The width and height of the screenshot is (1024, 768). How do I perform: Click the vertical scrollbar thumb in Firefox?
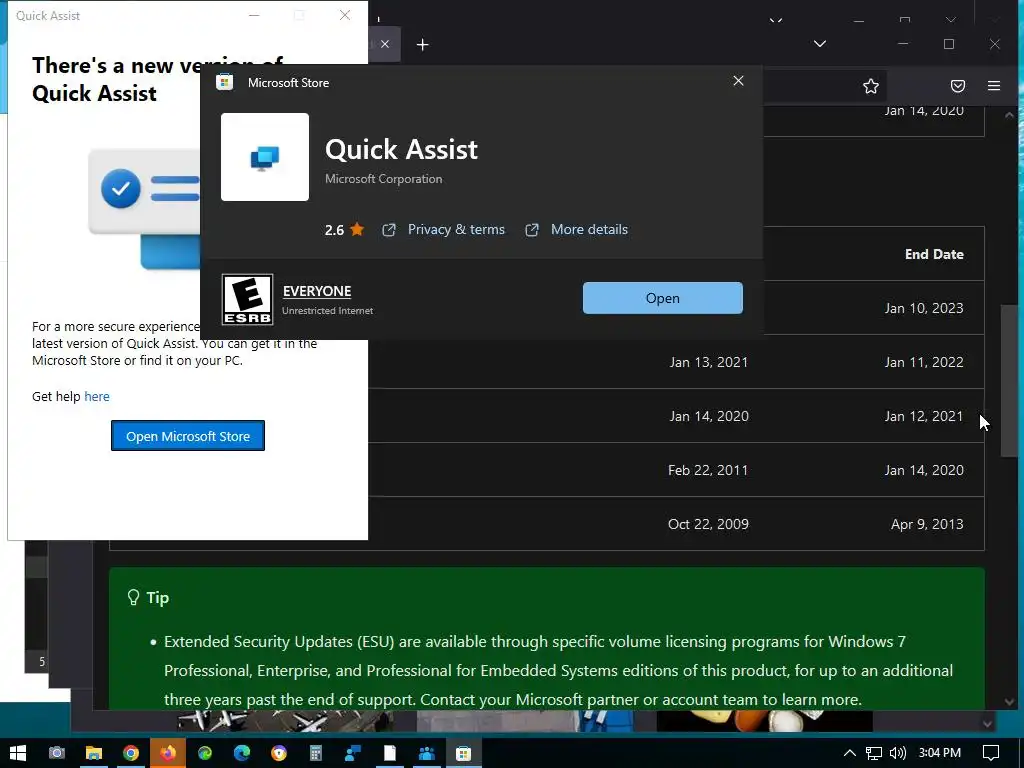coord(1009,381)
